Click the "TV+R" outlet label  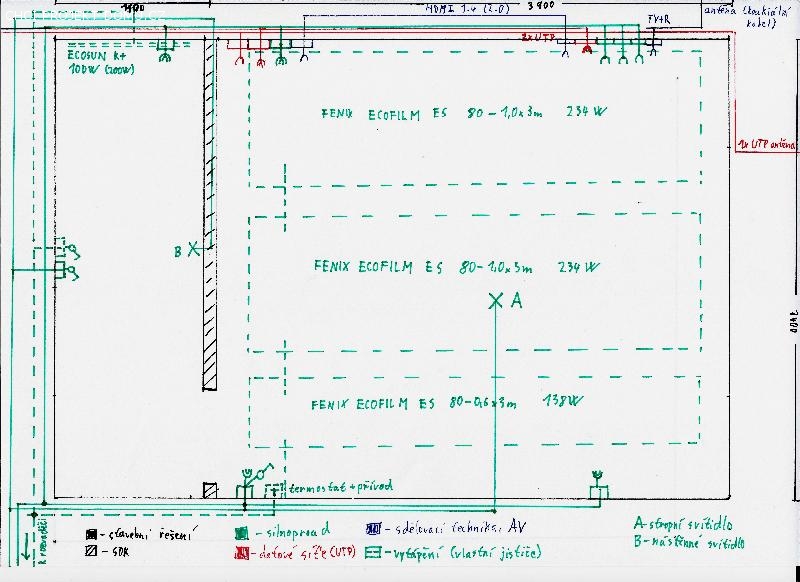(659, 20)
